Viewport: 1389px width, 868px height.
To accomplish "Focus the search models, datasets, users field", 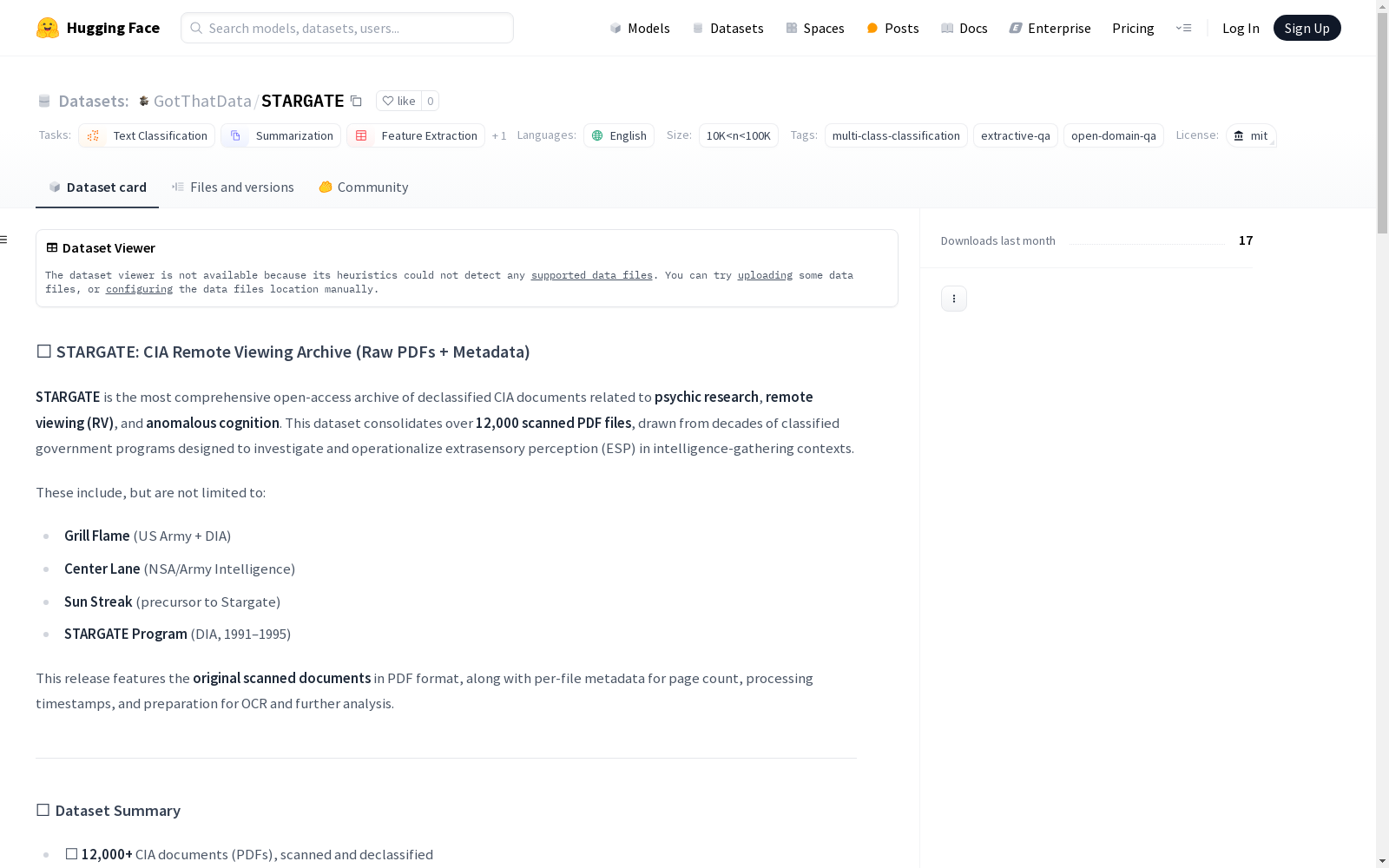I will (347, 28).
